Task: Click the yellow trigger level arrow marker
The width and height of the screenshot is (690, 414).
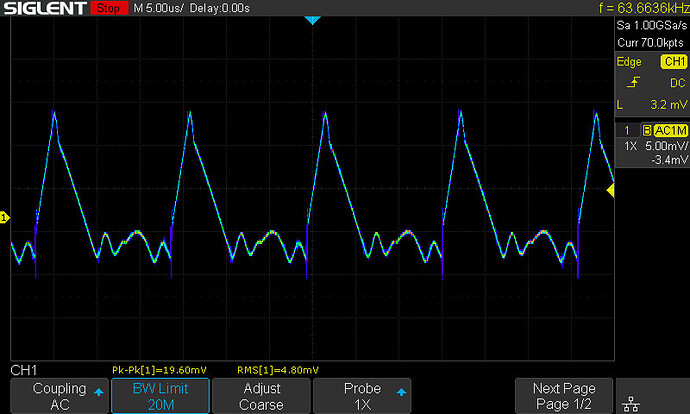Action: coord(610,191)
